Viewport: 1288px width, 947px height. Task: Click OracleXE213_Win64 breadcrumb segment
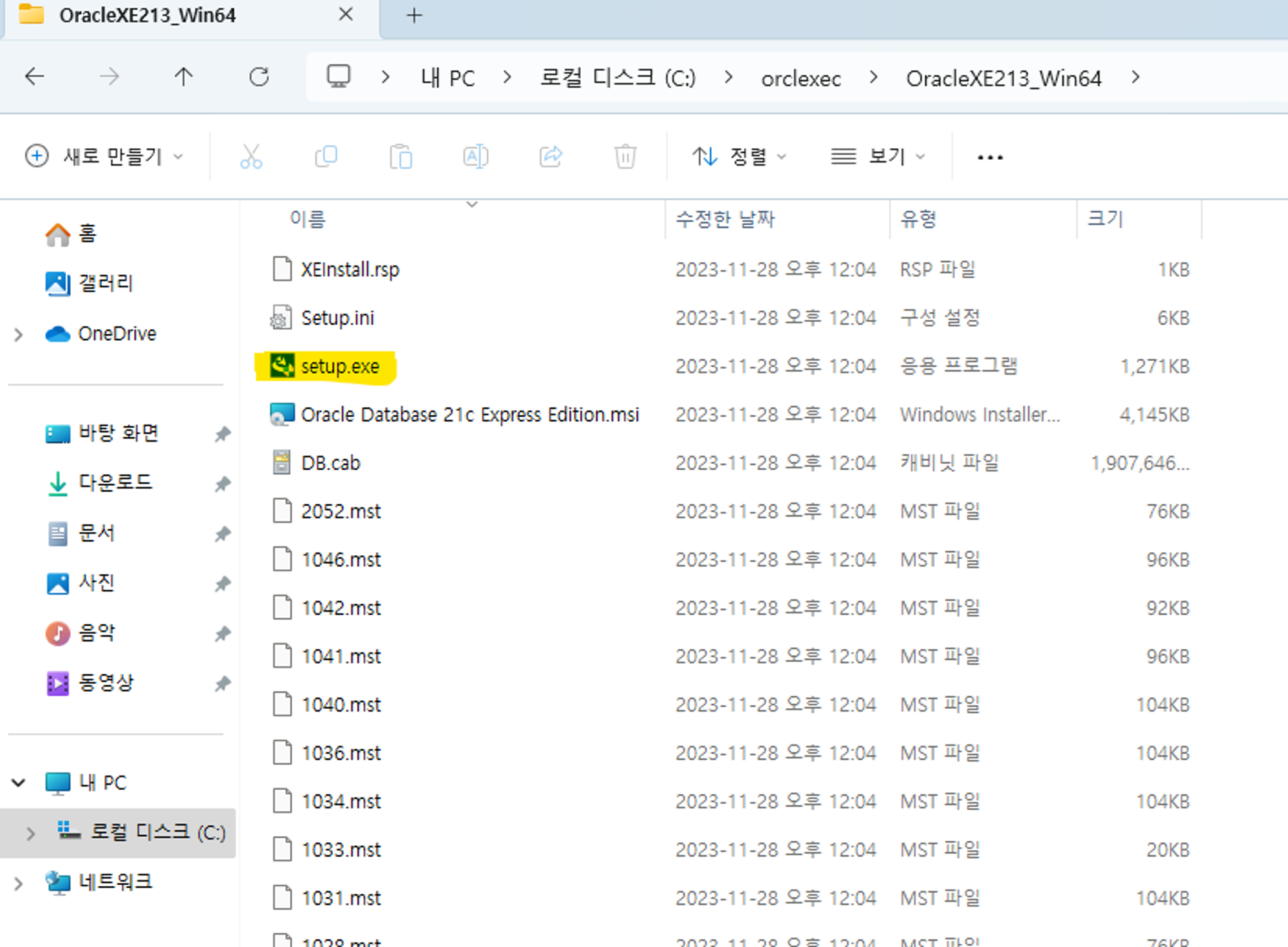click(1003, 79)
